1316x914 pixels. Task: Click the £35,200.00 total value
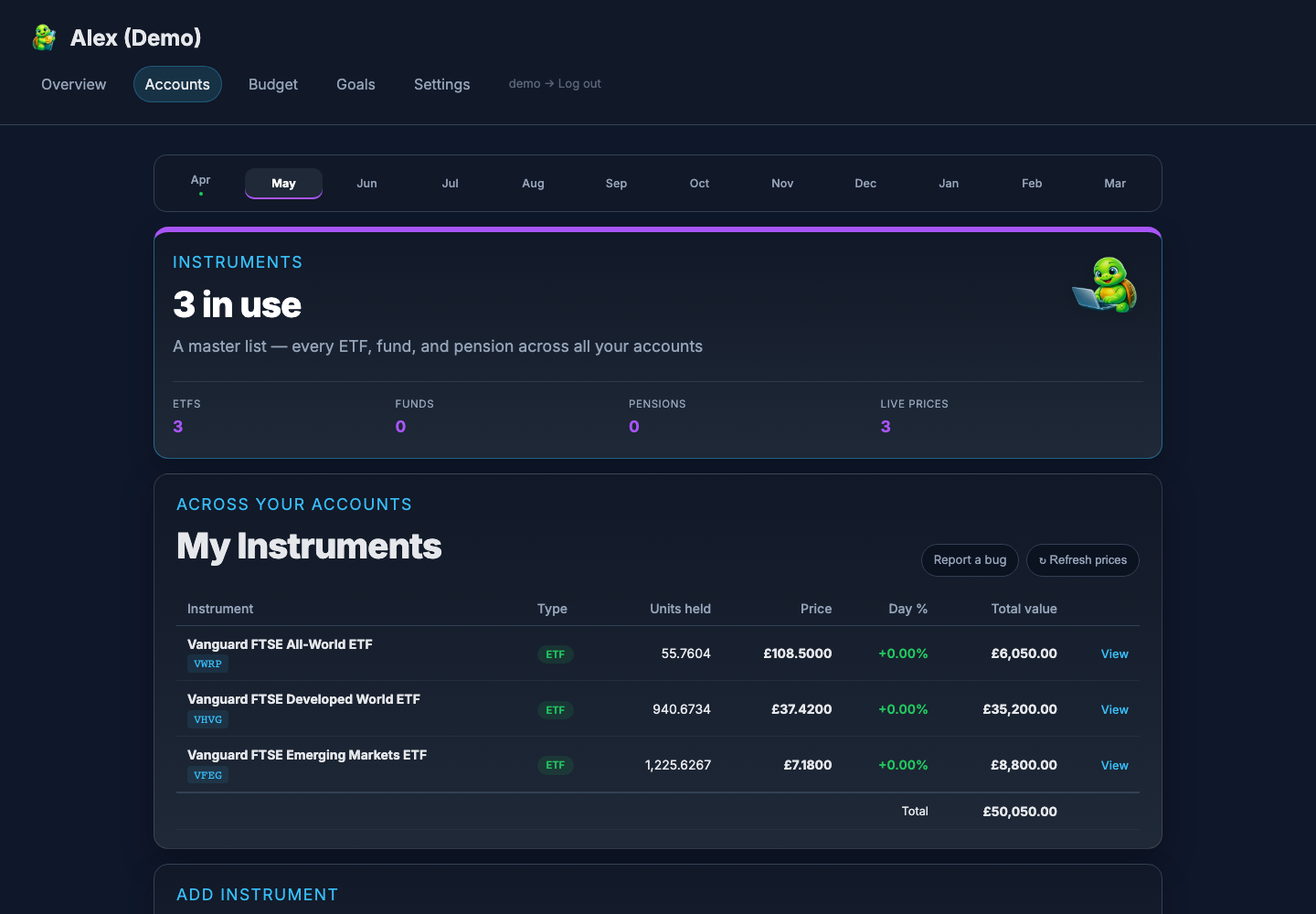point(1020,709)
